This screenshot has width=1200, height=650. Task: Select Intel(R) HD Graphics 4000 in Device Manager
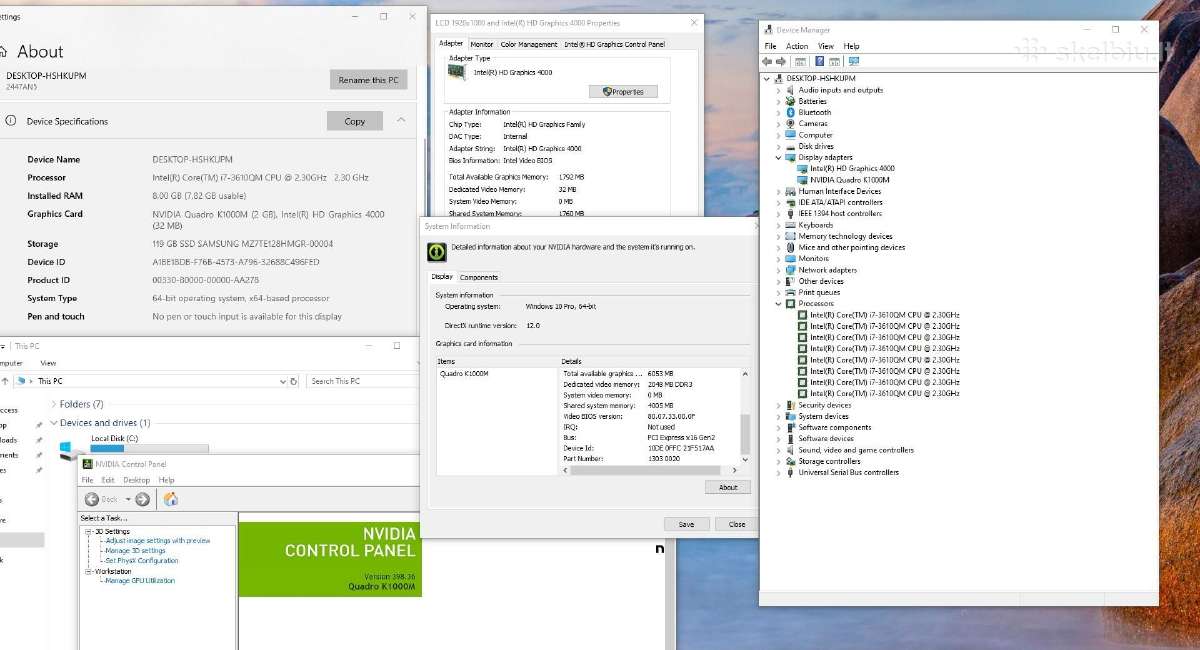852,168
